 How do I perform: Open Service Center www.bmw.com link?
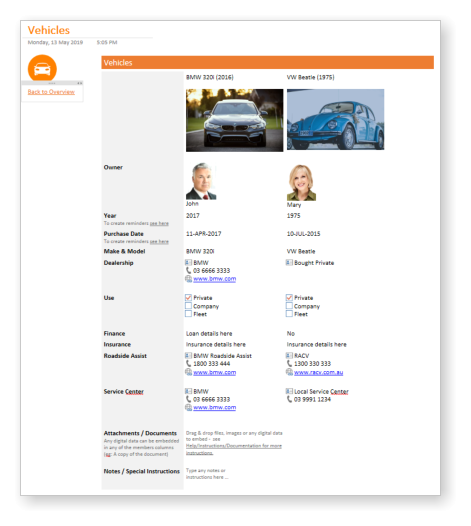[x=214, y=408]
